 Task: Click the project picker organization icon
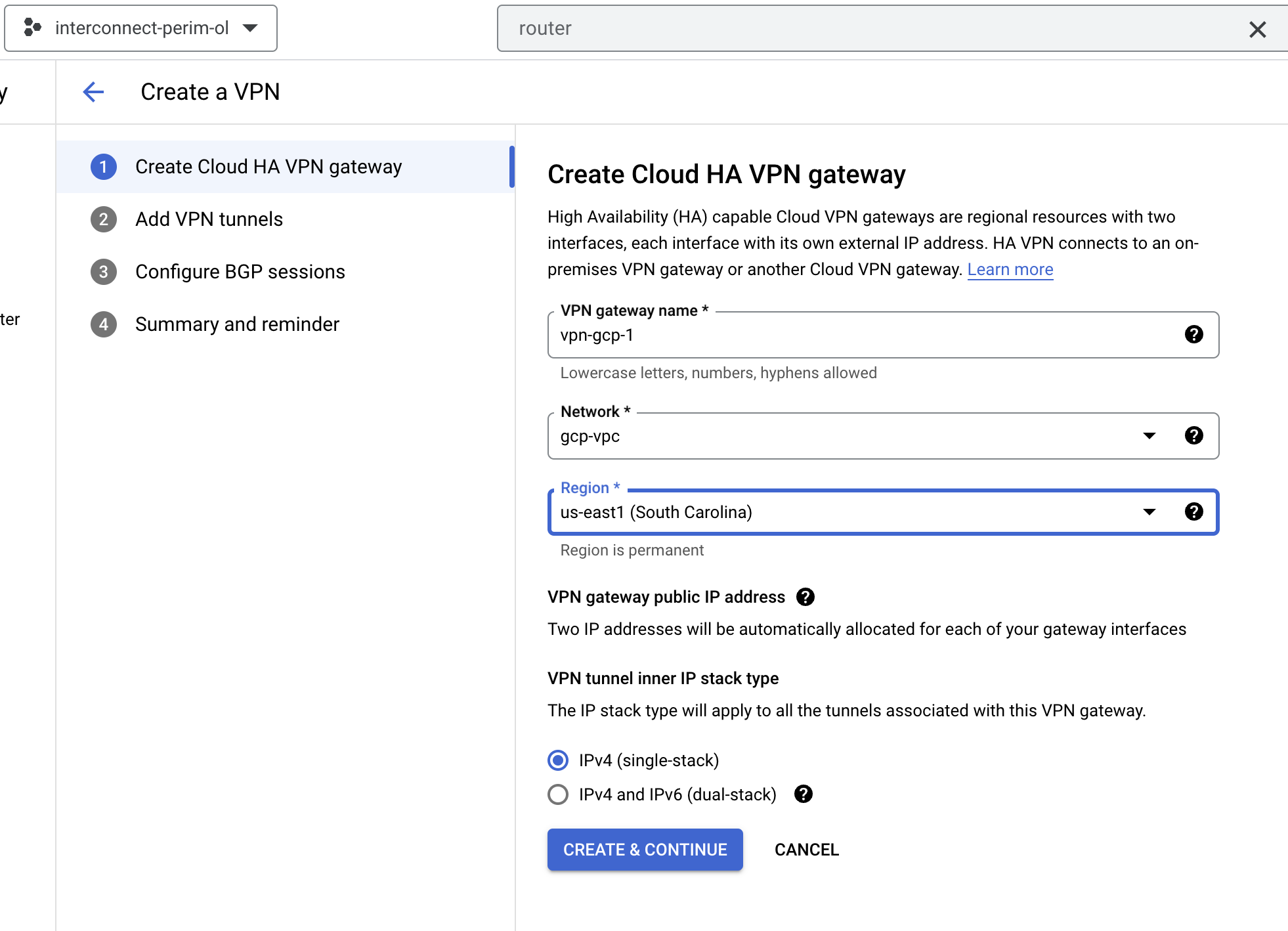(x=32, y=28)
